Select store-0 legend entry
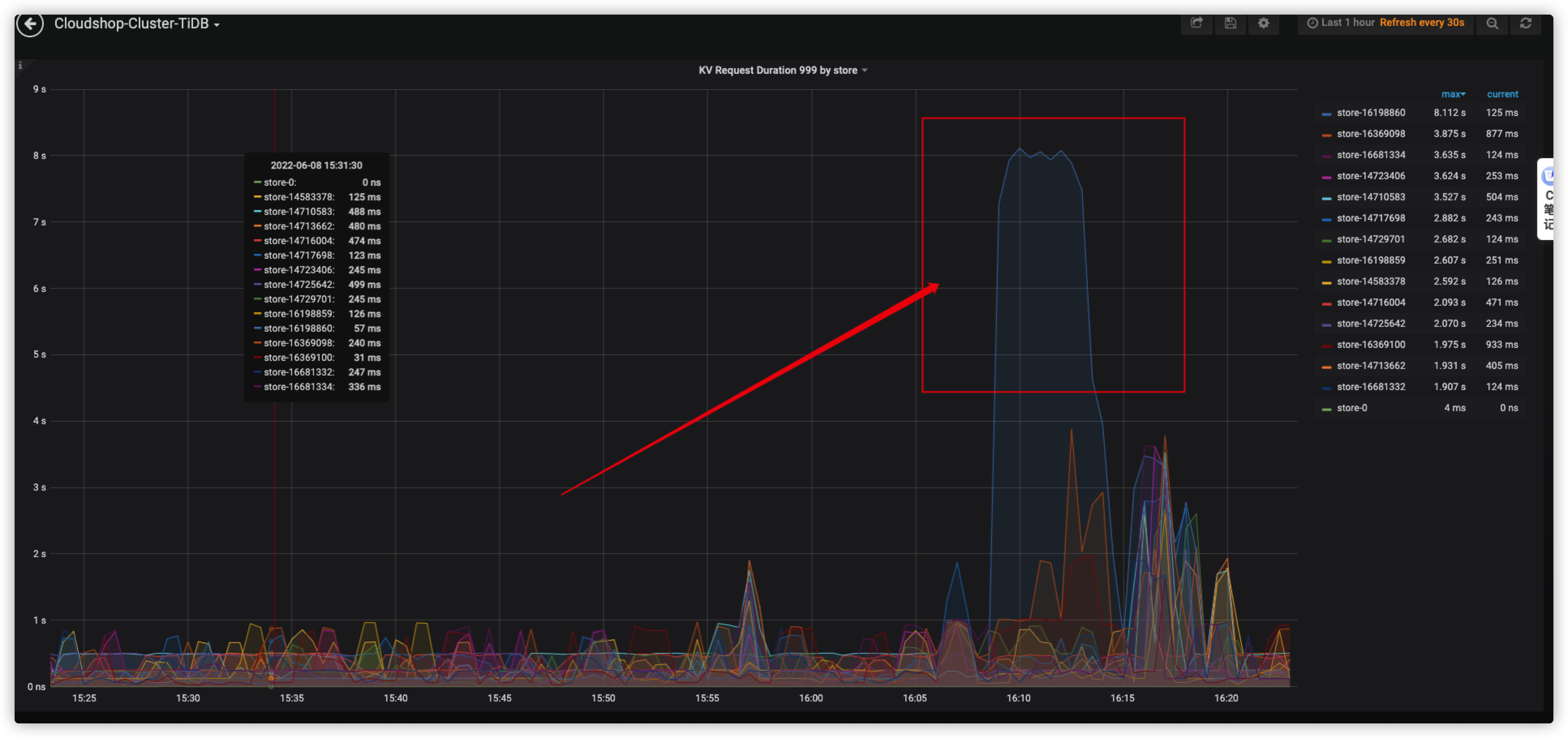 tap(1351, 408)
